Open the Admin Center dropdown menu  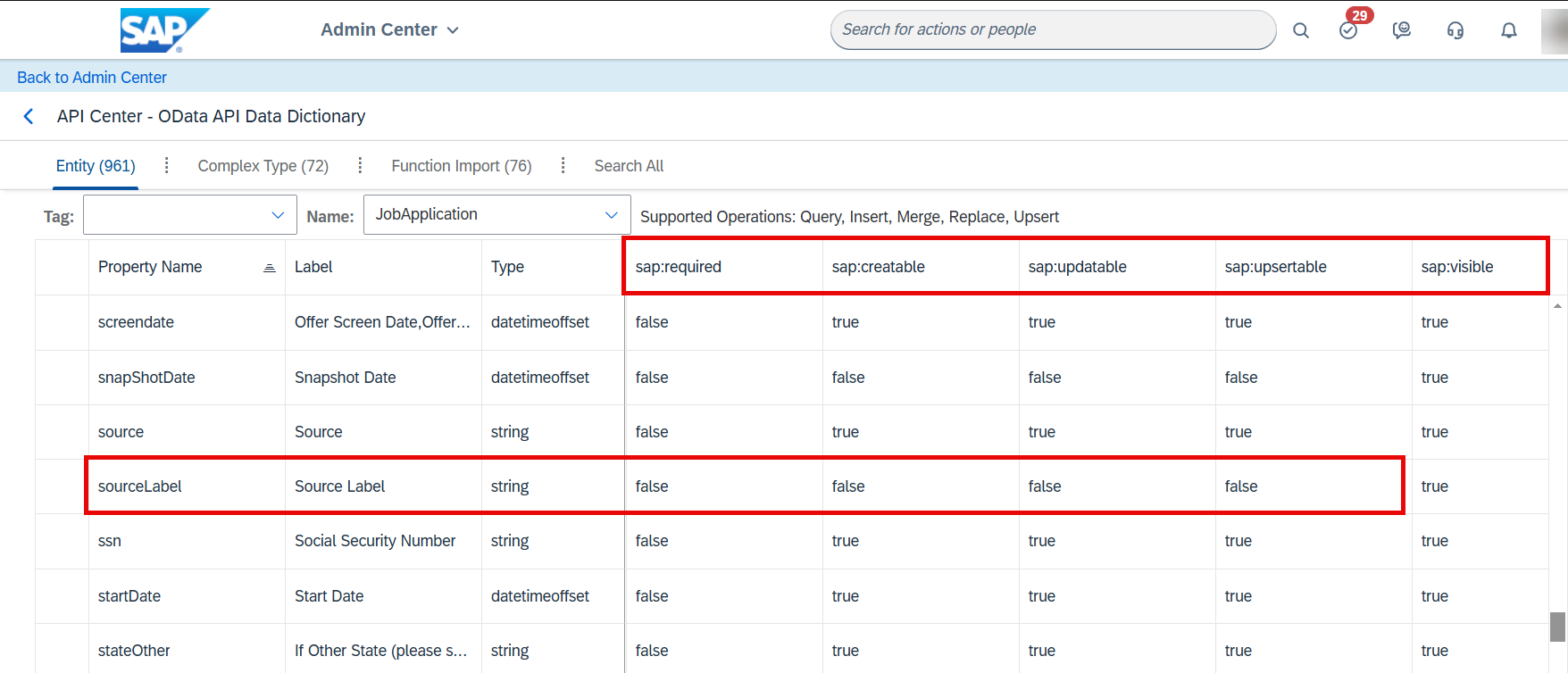(x=389, y=29)
